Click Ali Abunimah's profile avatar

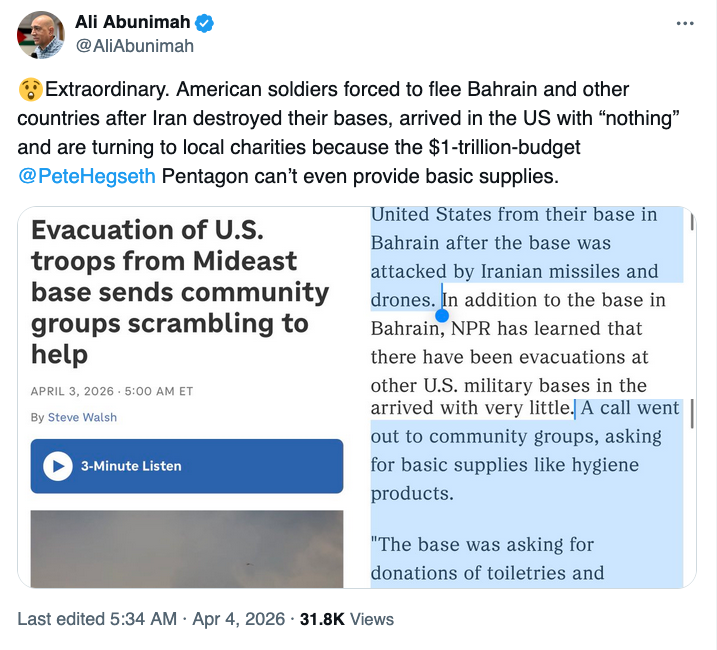pyautogui.click(x=41, y=35)
